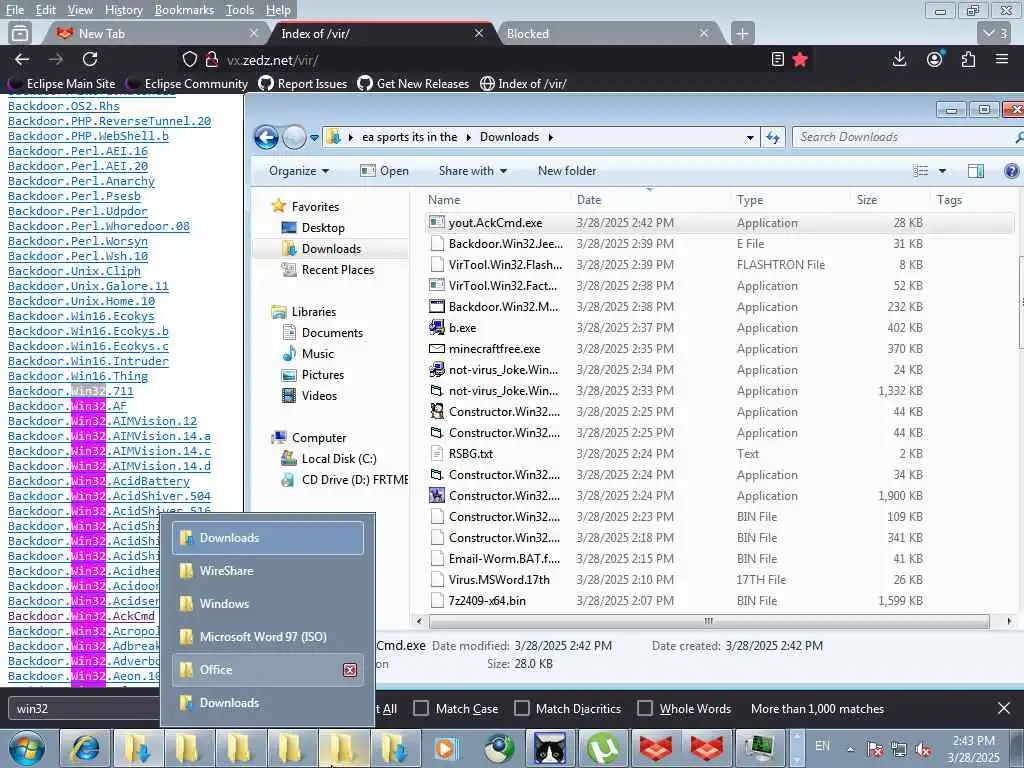The width and height of the screenshot is (1024, 768).
Task: Reload the vx.zedz.net page
Action: pyautogui.click(x=90, y=59)
